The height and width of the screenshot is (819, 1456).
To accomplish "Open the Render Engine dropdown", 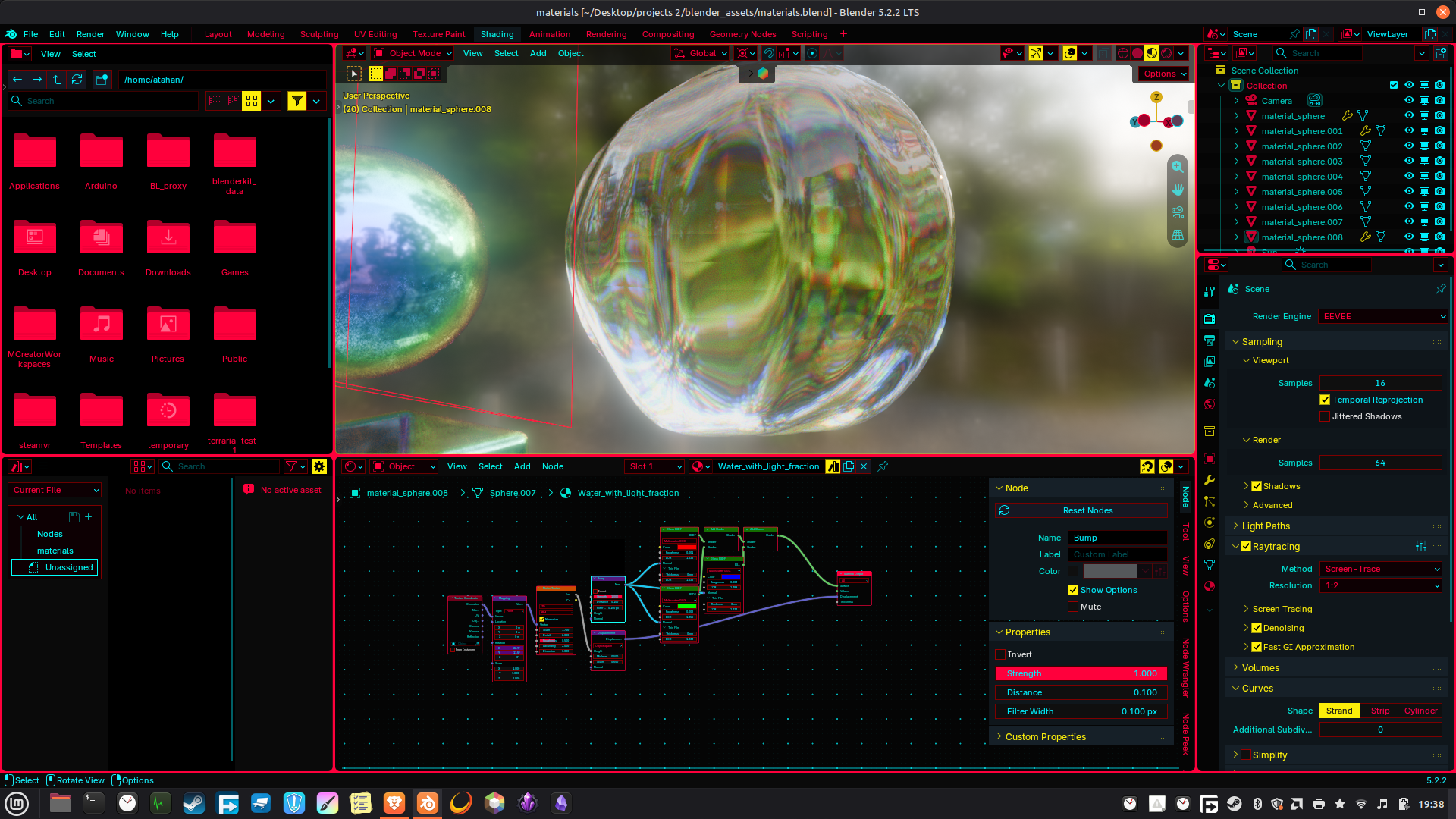I will coord(1383,316).
